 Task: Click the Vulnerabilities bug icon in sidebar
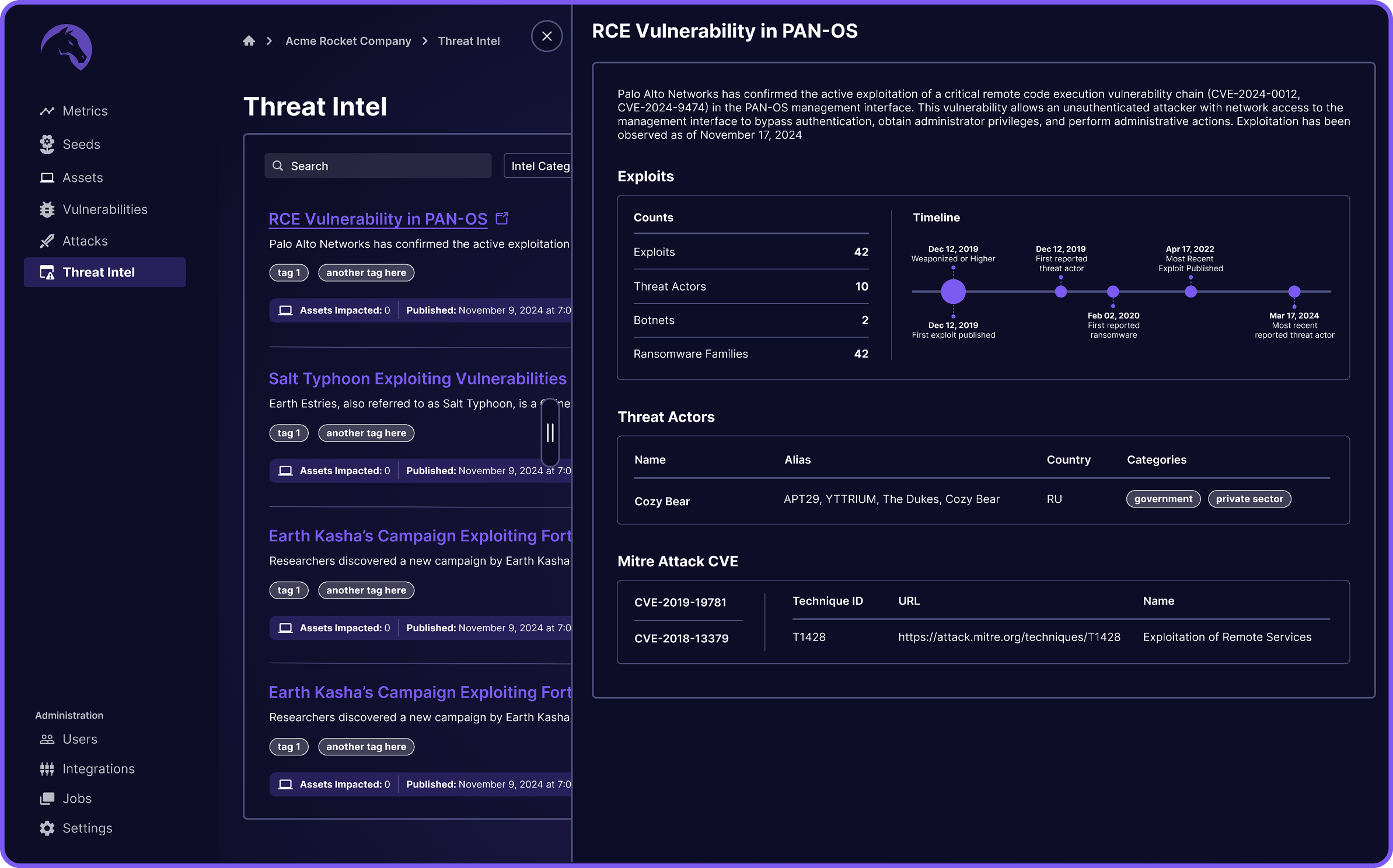tap(47, 209)
